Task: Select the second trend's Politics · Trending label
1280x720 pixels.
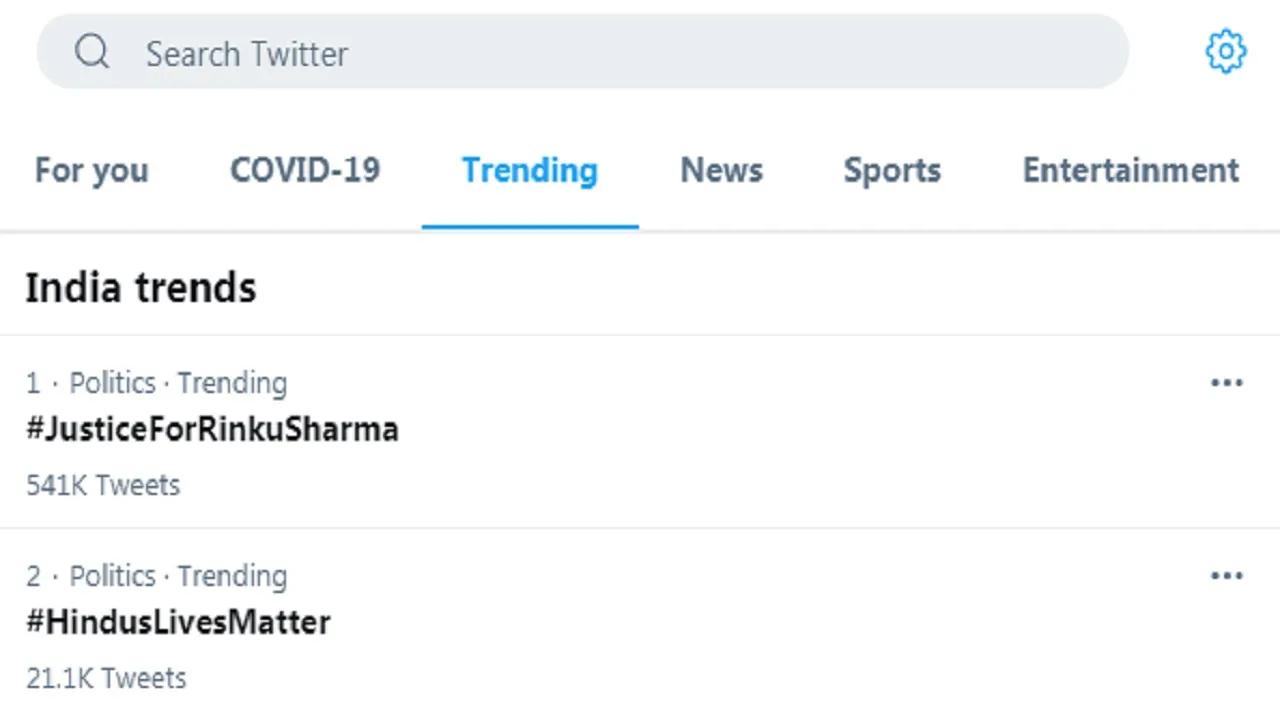Action: 178,576
